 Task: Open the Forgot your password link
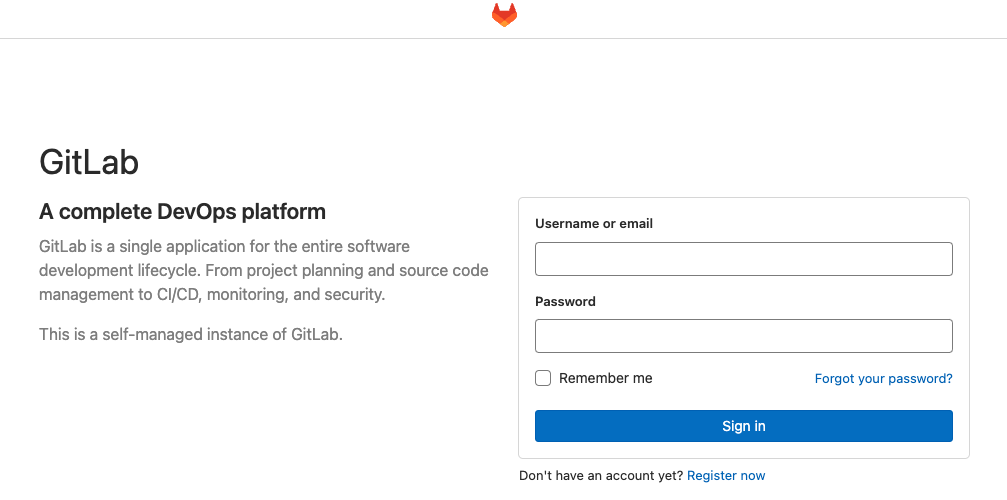884,379
